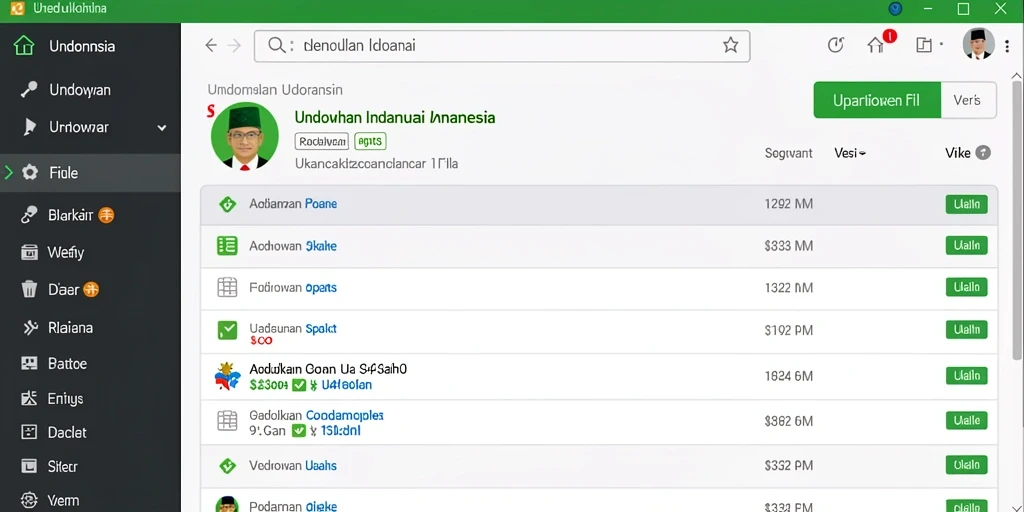This screenshot has width=1024, height=512.
Task: Click the home icon beside Undonnsia
Action: [24, 46]
